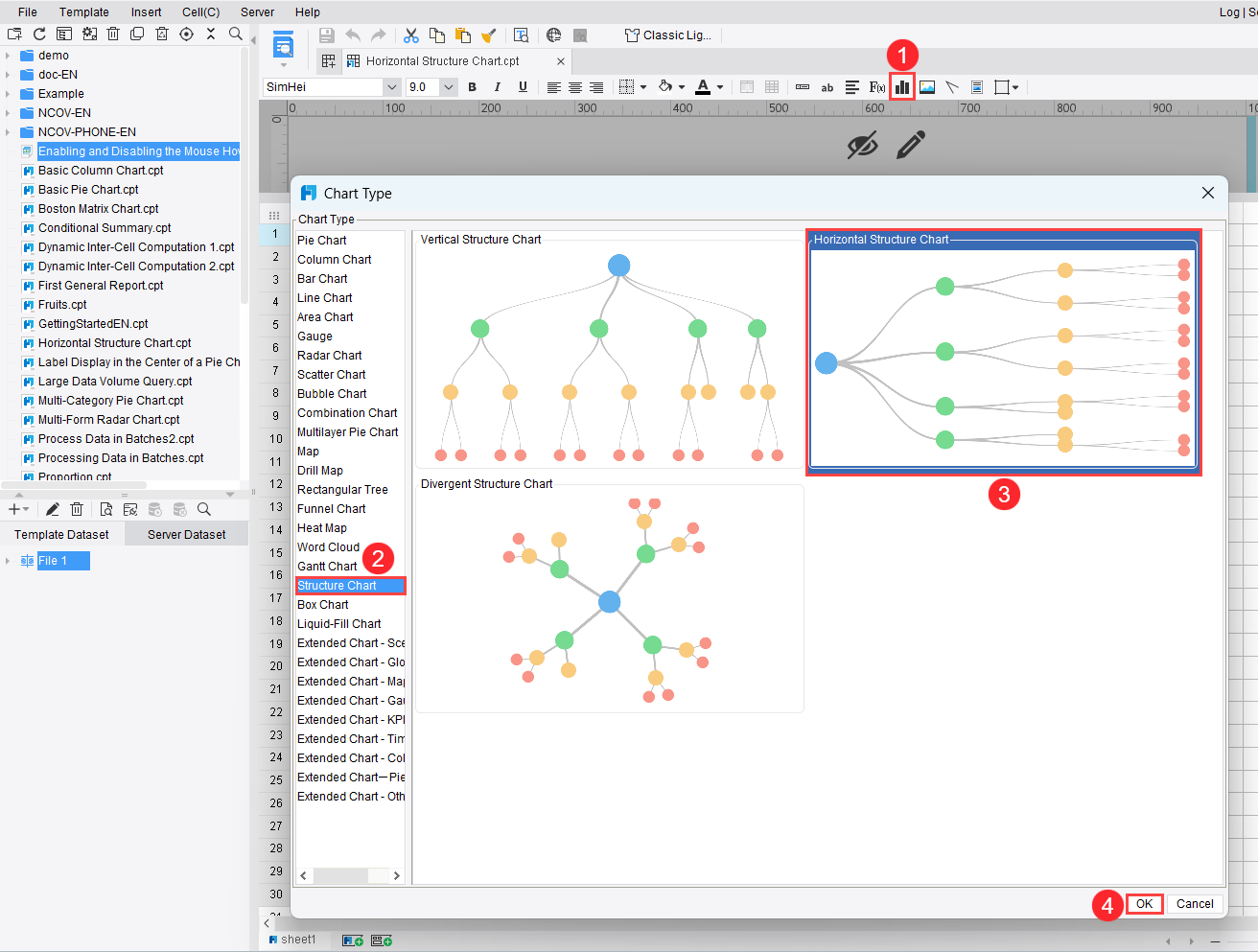Click the Insert Image toolbar icon
The height and width of the screenshot is (952, 1258).
(x=927, y=87)
